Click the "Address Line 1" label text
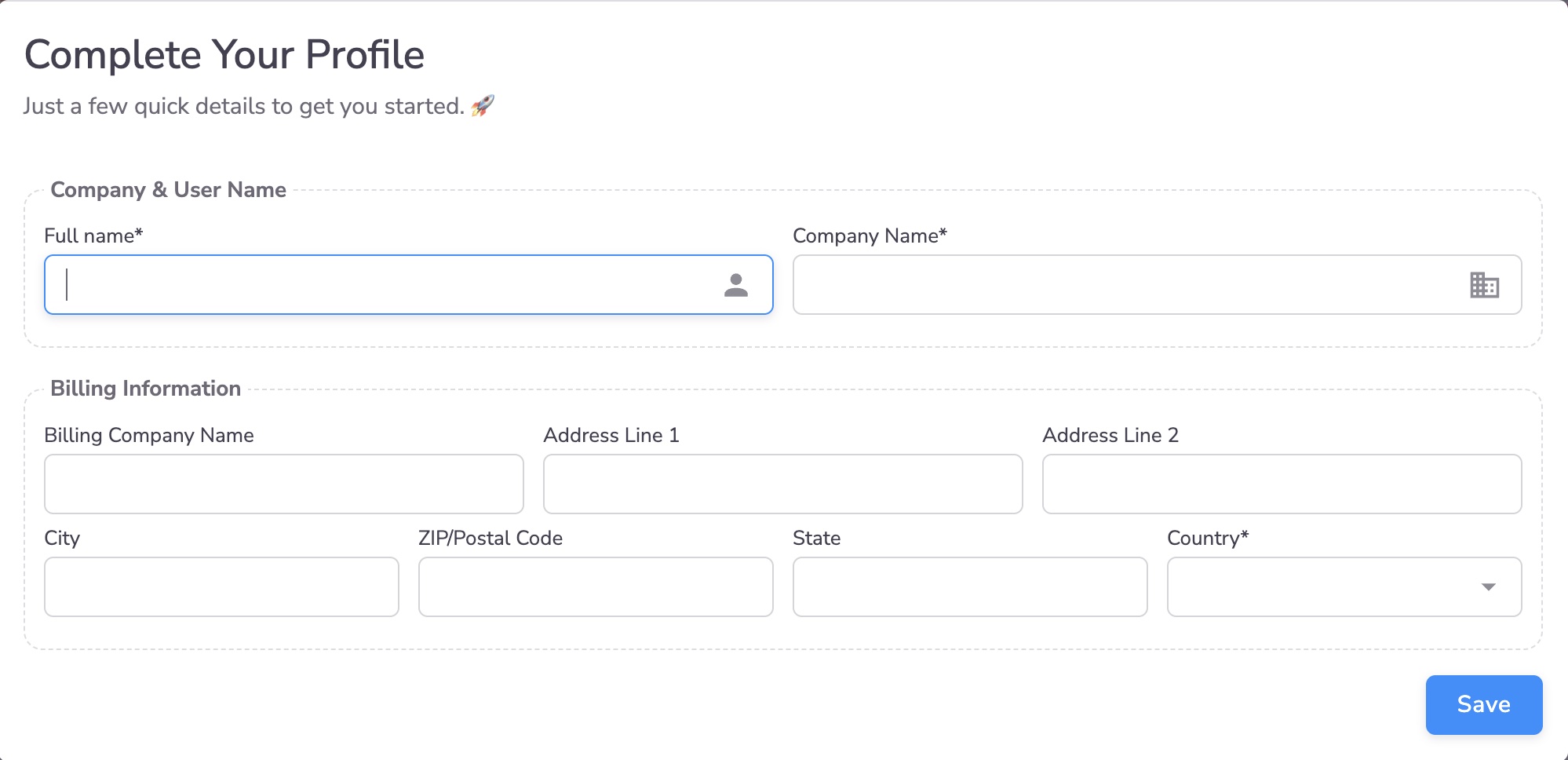Screen dimensions: 1568x760 pos(611,436)
